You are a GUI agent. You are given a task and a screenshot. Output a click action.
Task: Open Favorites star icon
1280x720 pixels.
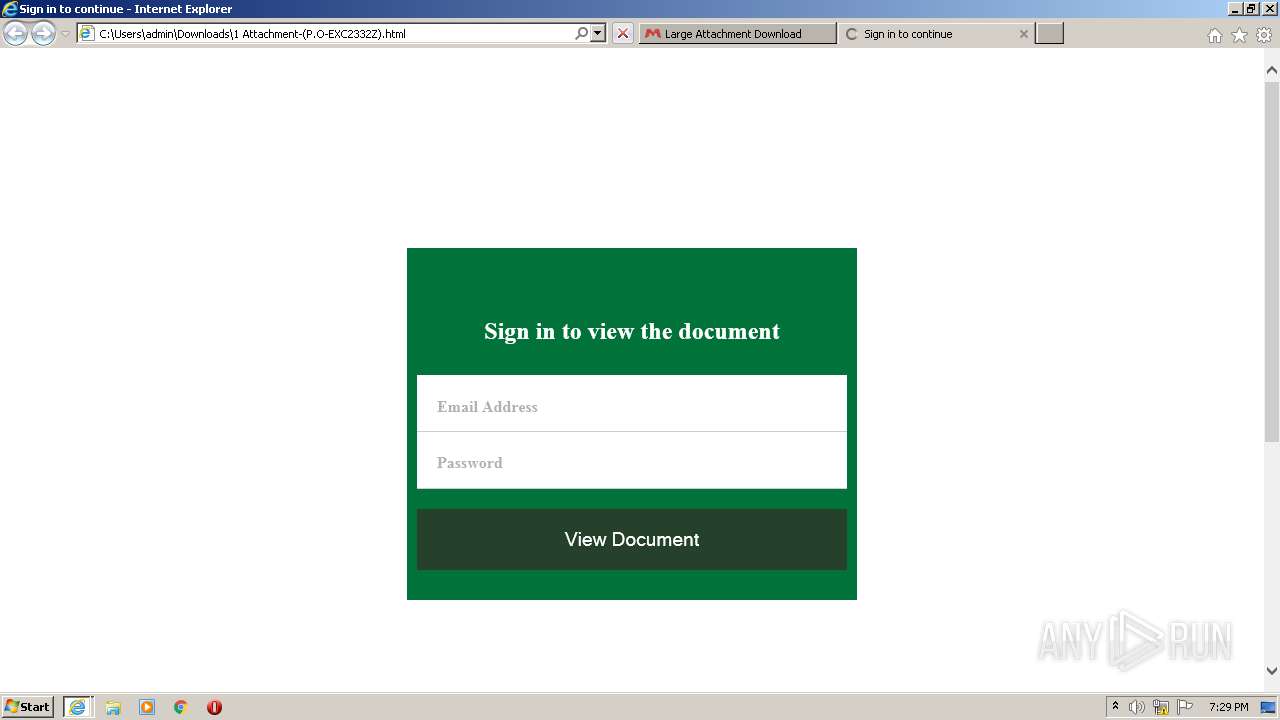point(1239,35)
